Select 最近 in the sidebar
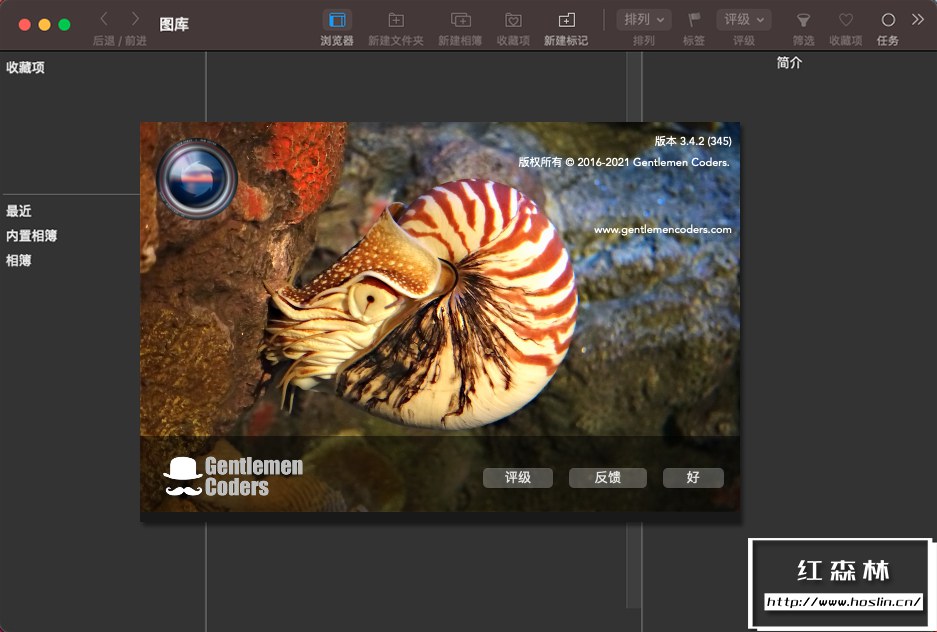 19,211
